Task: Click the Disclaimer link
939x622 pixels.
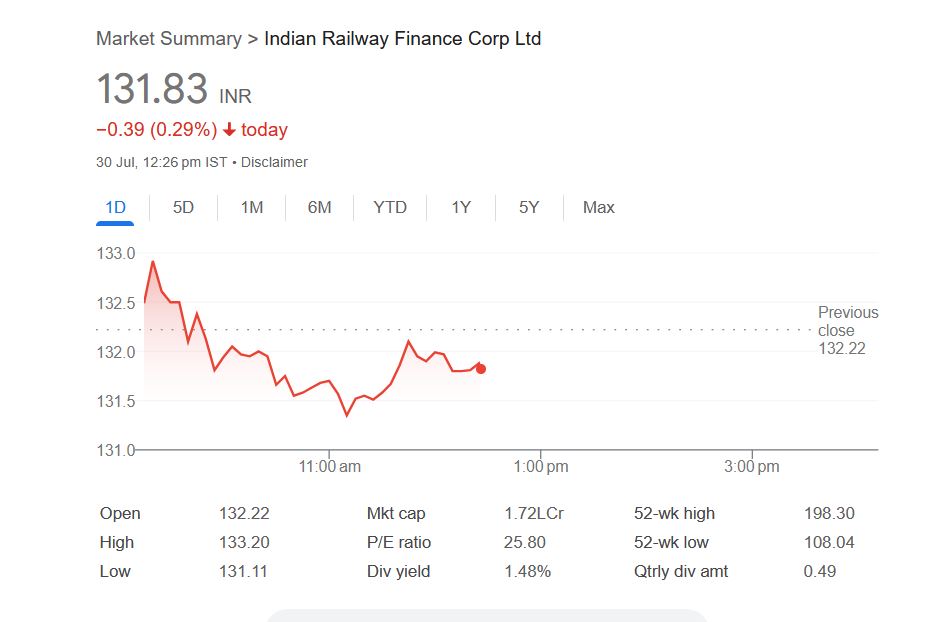Action: click(x=275, y=162)
